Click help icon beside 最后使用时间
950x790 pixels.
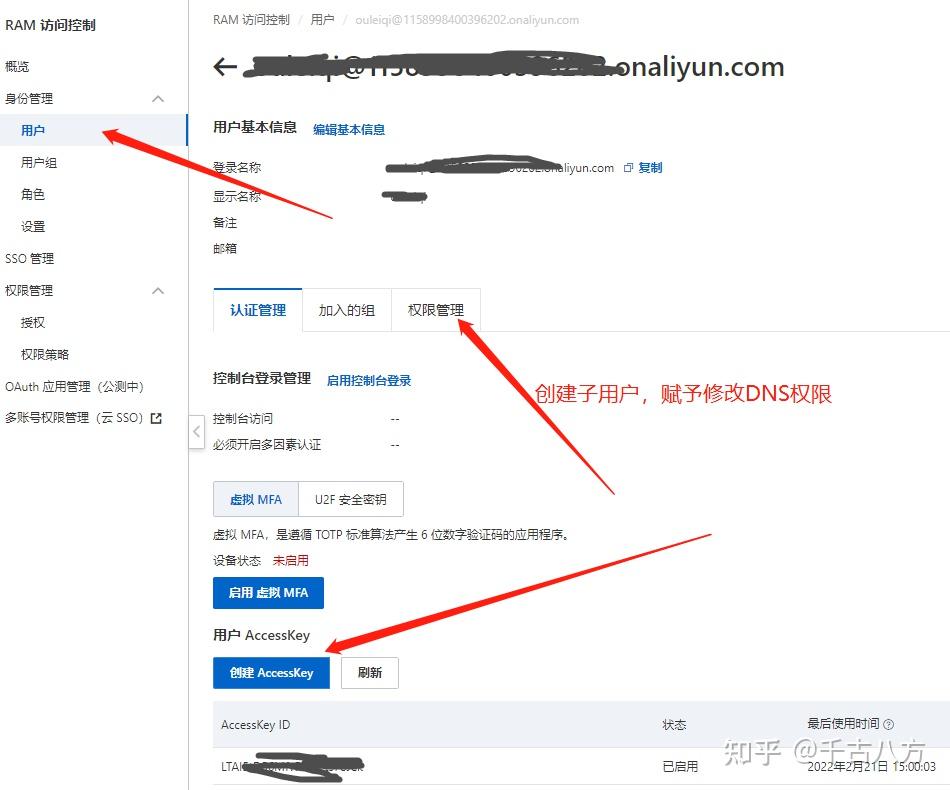tap(889, 724)
